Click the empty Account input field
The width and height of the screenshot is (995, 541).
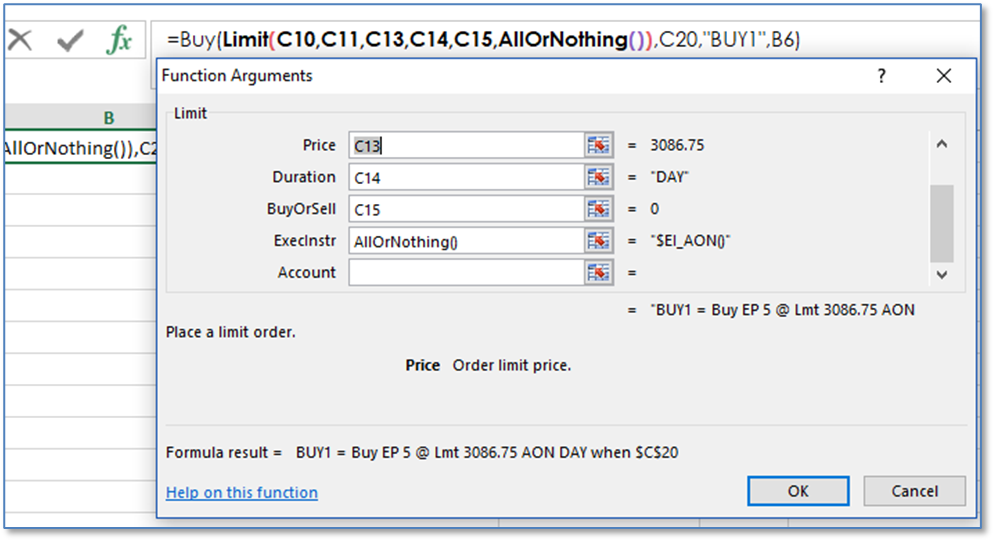point(466,272)
